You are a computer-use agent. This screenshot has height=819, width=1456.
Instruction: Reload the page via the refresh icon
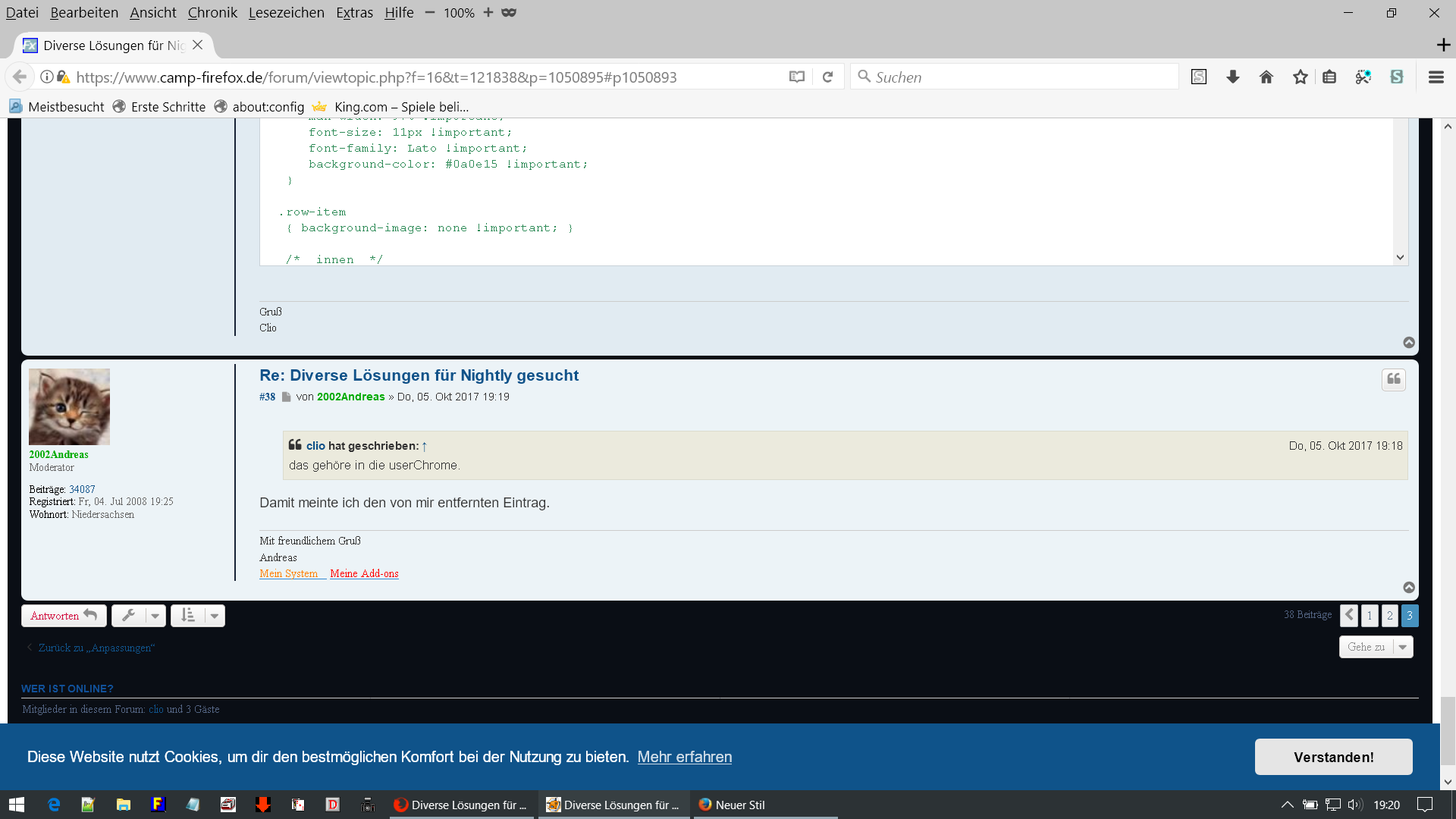pos(827,77)
